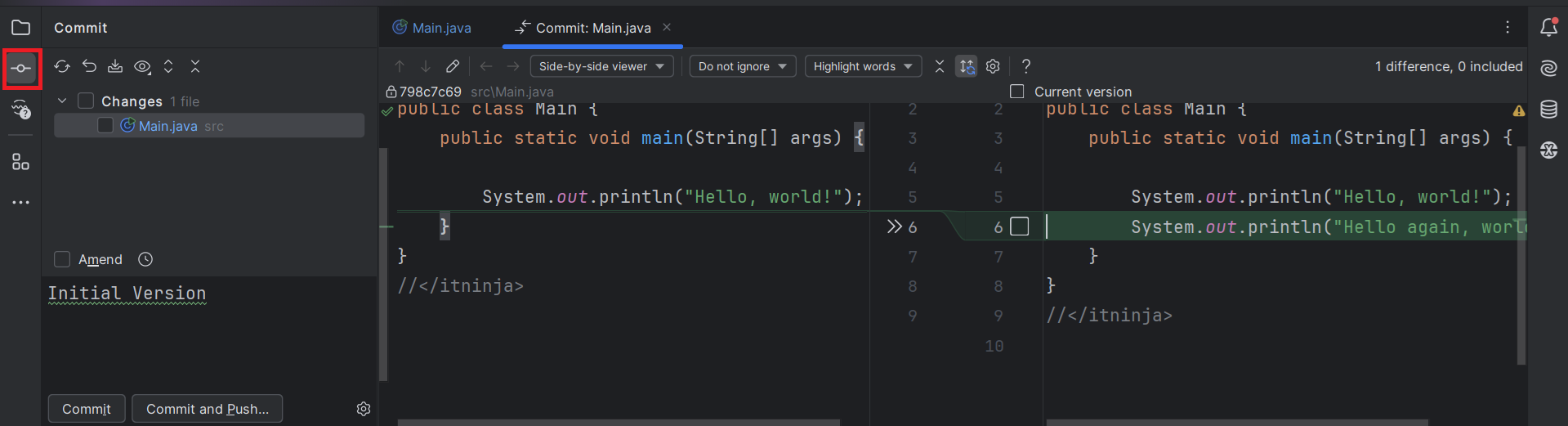Collapse unchanged fragments in diff
Image resolution: width=1568 pixels, height=426 pixels.
(x=940, y=66)
